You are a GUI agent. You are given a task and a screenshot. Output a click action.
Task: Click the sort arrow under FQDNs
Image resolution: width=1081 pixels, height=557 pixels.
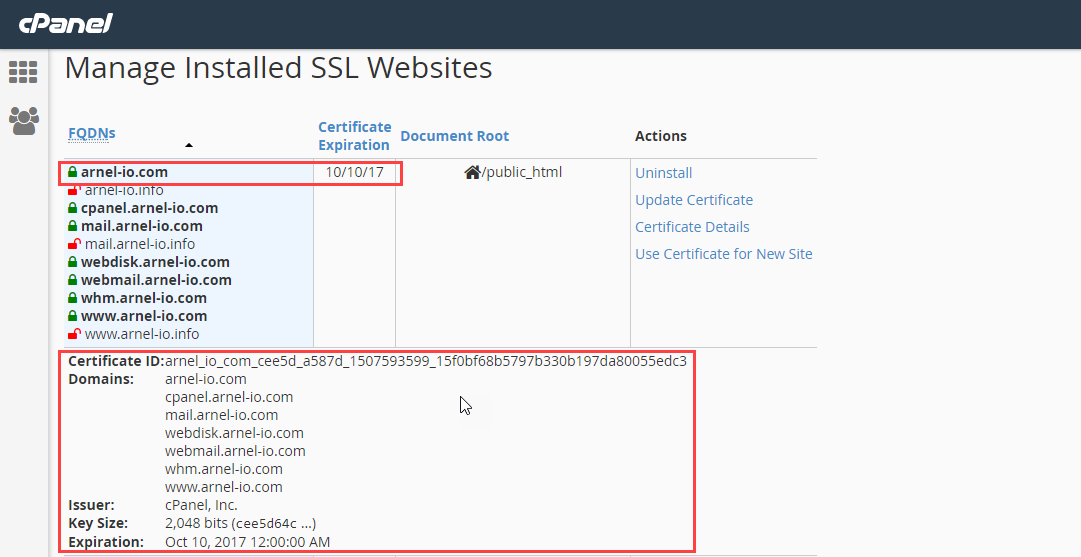pyautogui.click(x=188, y=146)
